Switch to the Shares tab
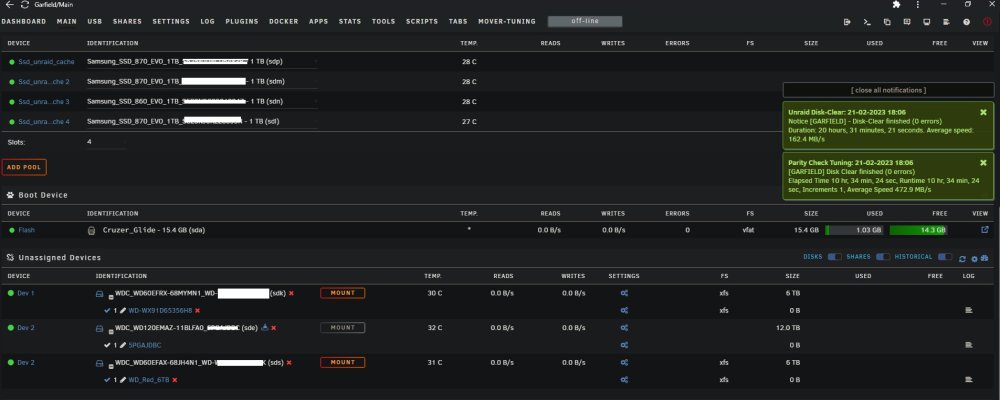Image resolution: width=1000 pixels, height=400 pixels. 128,22
